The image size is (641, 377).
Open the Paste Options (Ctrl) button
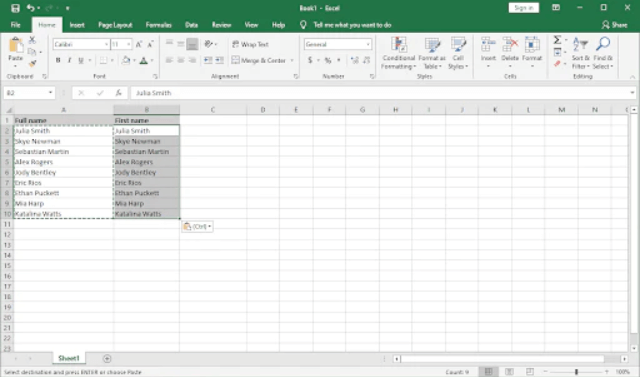(x=197, y=227)
